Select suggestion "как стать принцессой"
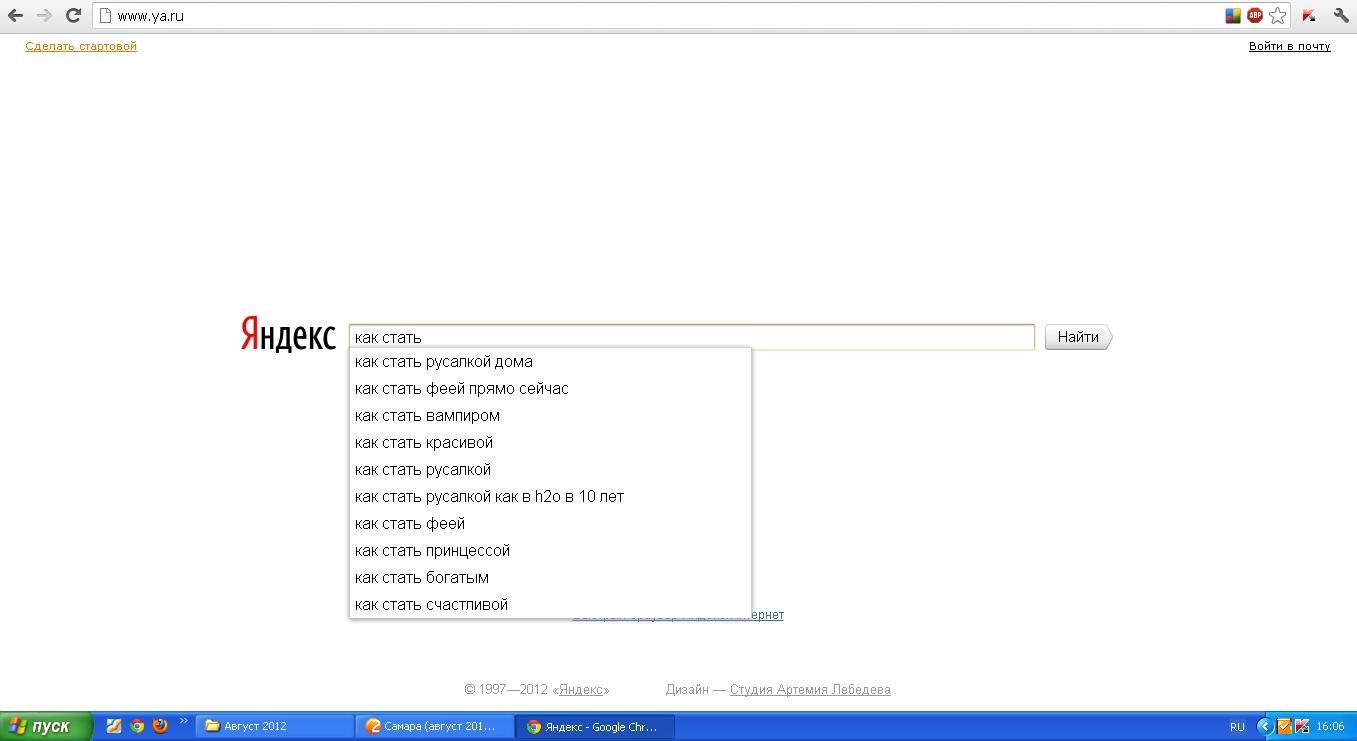 click(x=432, y=551)
